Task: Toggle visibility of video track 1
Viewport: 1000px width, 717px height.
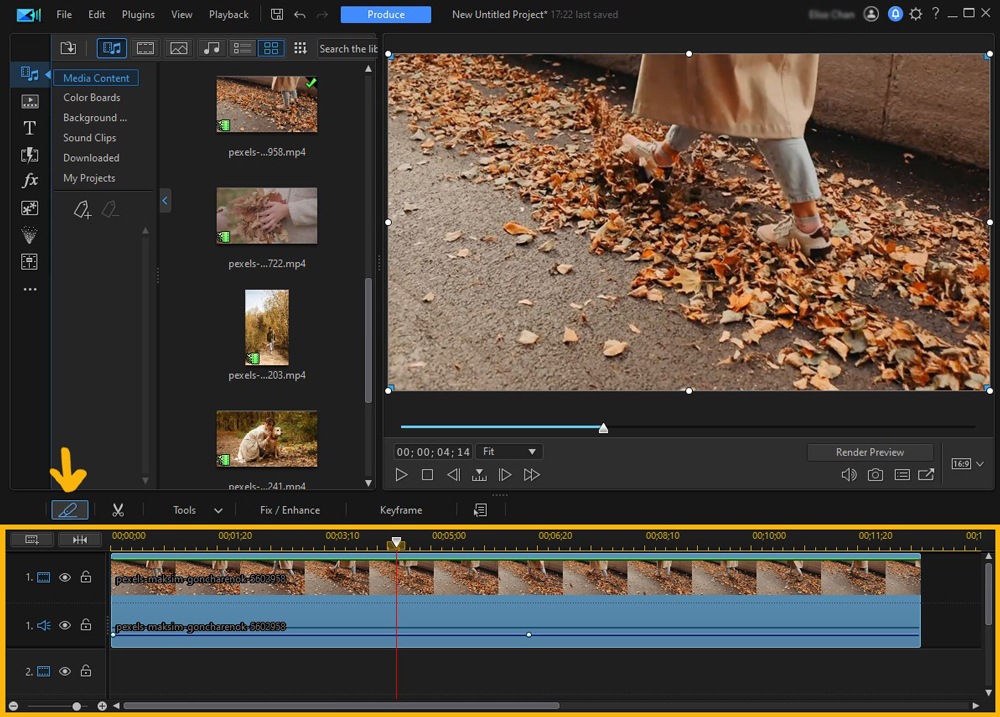Action: pos(64,577)
